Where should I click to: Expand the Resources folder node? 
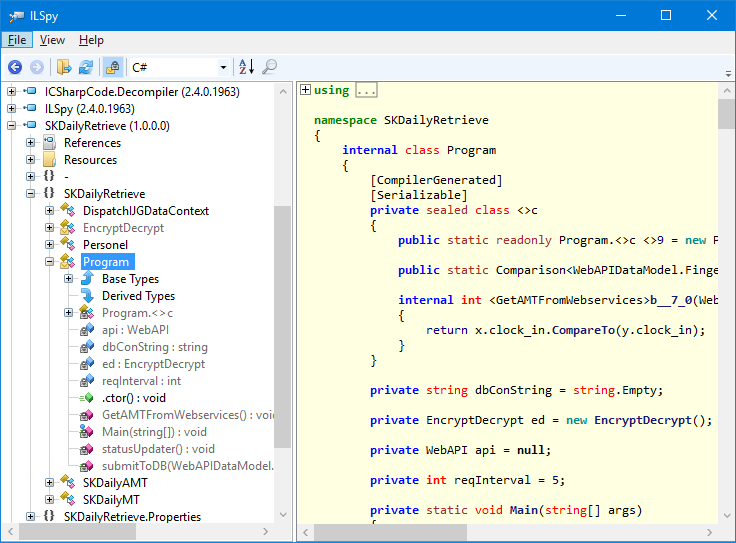tap(31, 160)
